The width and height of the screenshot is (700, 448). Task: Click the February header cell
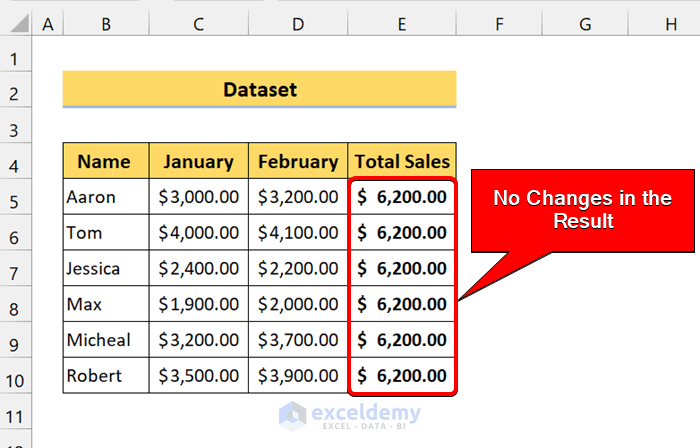[298, 161]
